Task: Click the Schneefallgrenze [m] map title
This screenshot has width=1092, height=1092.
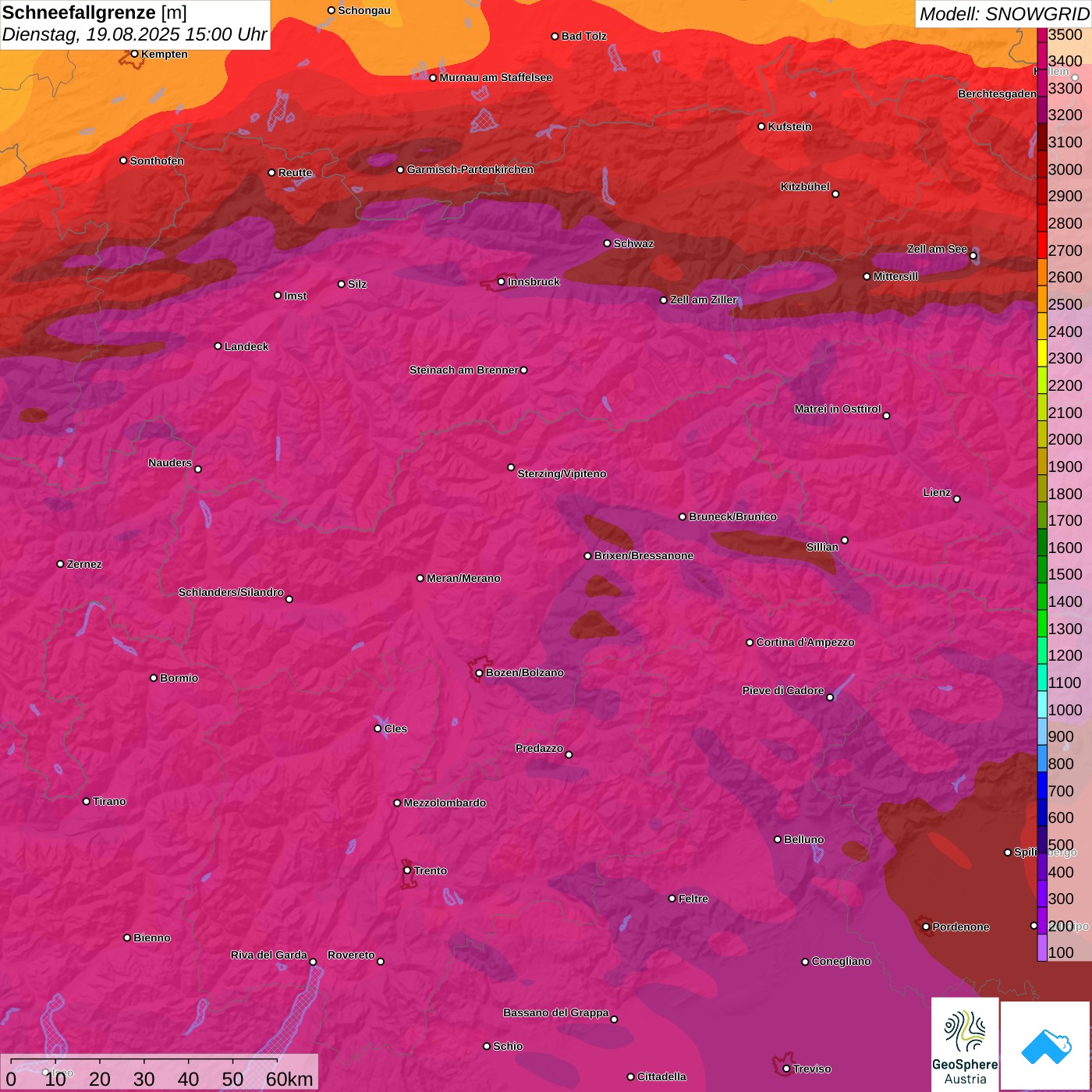Action: [94, 12]
